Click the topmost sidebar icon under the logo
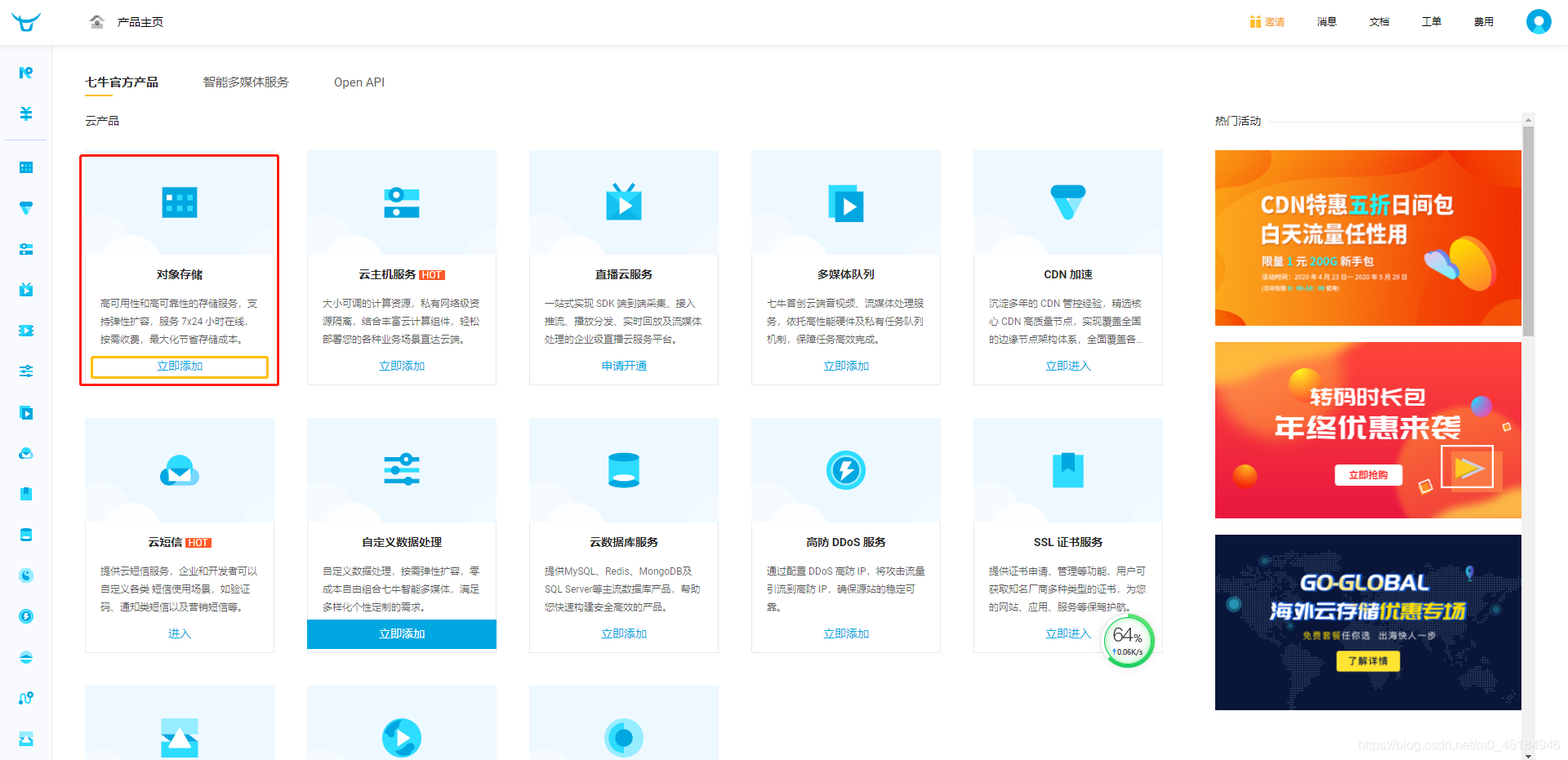The width and height of the screenshot is (1568, 760). pyautogui.click(x=26, y=73)
